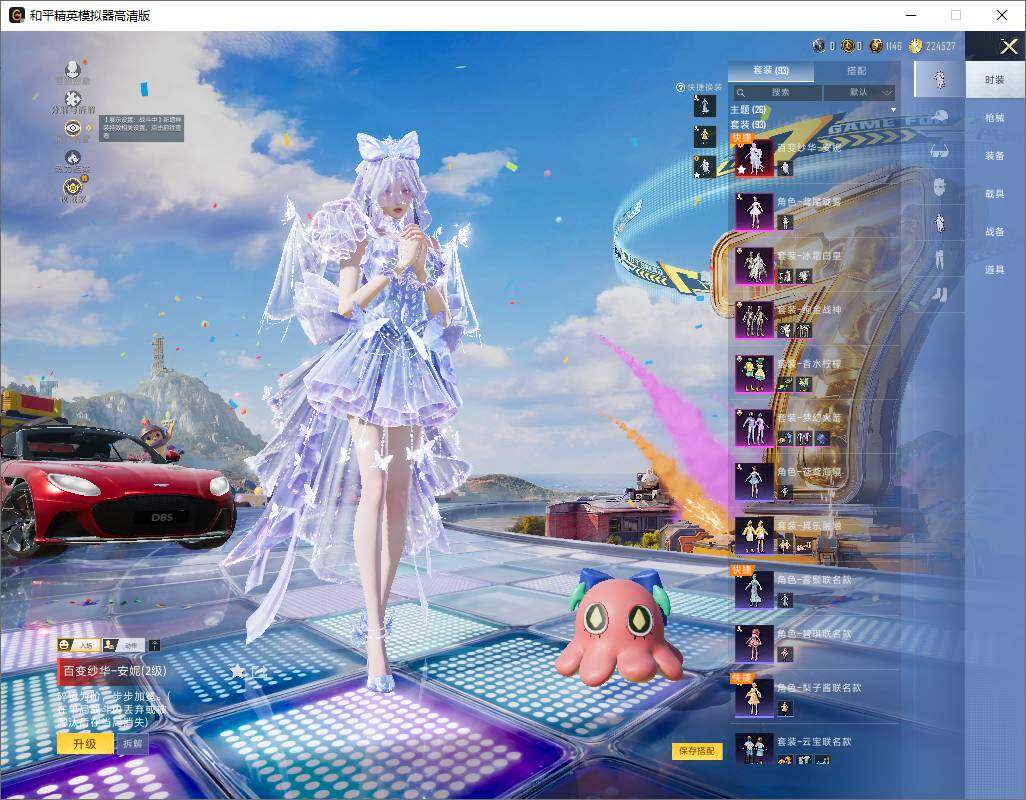Click the display settings tooltip box
Screen dimensions: 1026x800
(x=141, y=128)
